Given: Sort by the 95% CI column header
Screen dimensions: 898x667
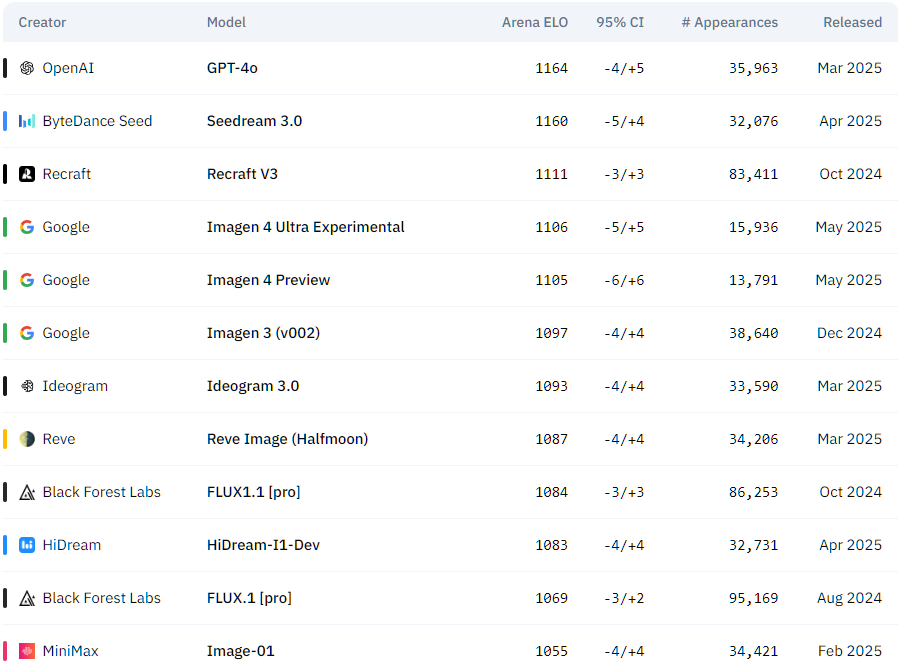Looking at the screenshot, I should 620,22.
